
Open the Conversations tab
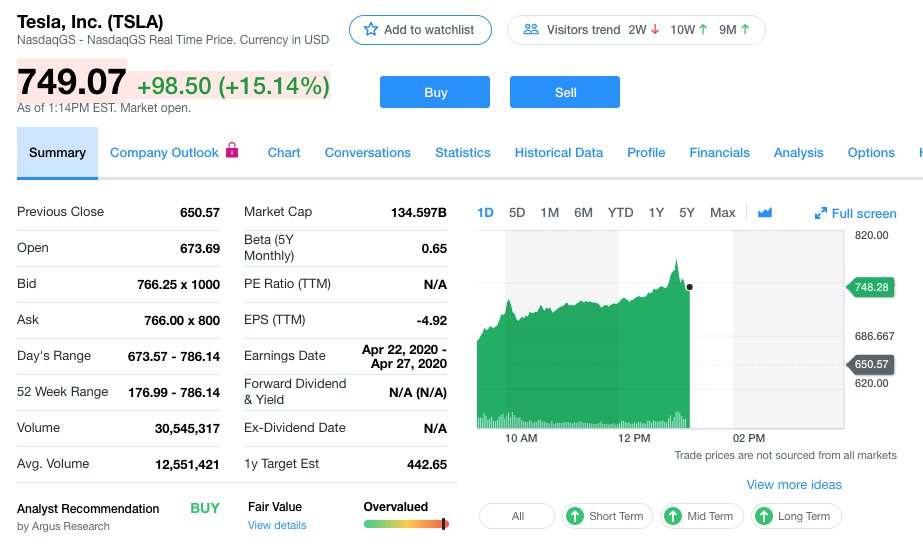click(368, 152)
